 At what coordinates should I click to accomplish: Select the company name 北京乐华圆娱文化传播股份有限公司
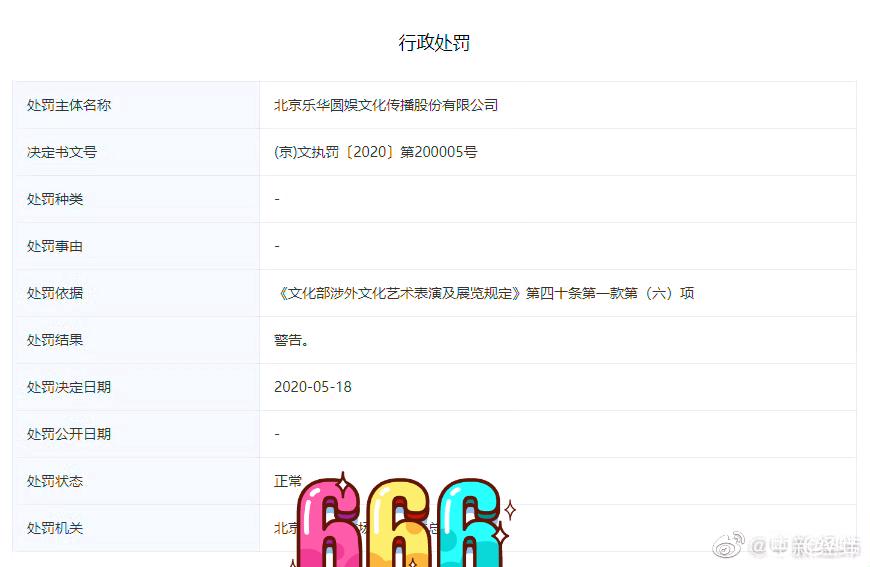click(x=386, y=105)
